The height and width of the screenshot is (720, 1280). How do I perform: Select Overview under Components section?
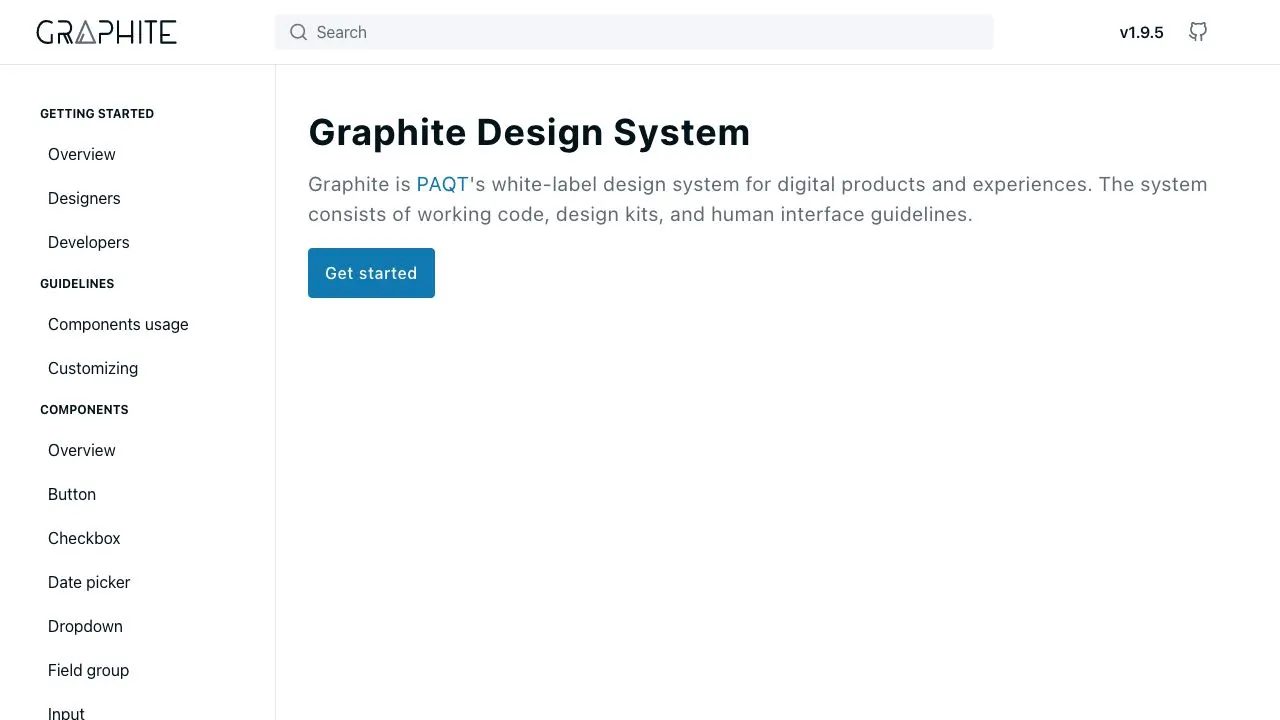point(82,450)
